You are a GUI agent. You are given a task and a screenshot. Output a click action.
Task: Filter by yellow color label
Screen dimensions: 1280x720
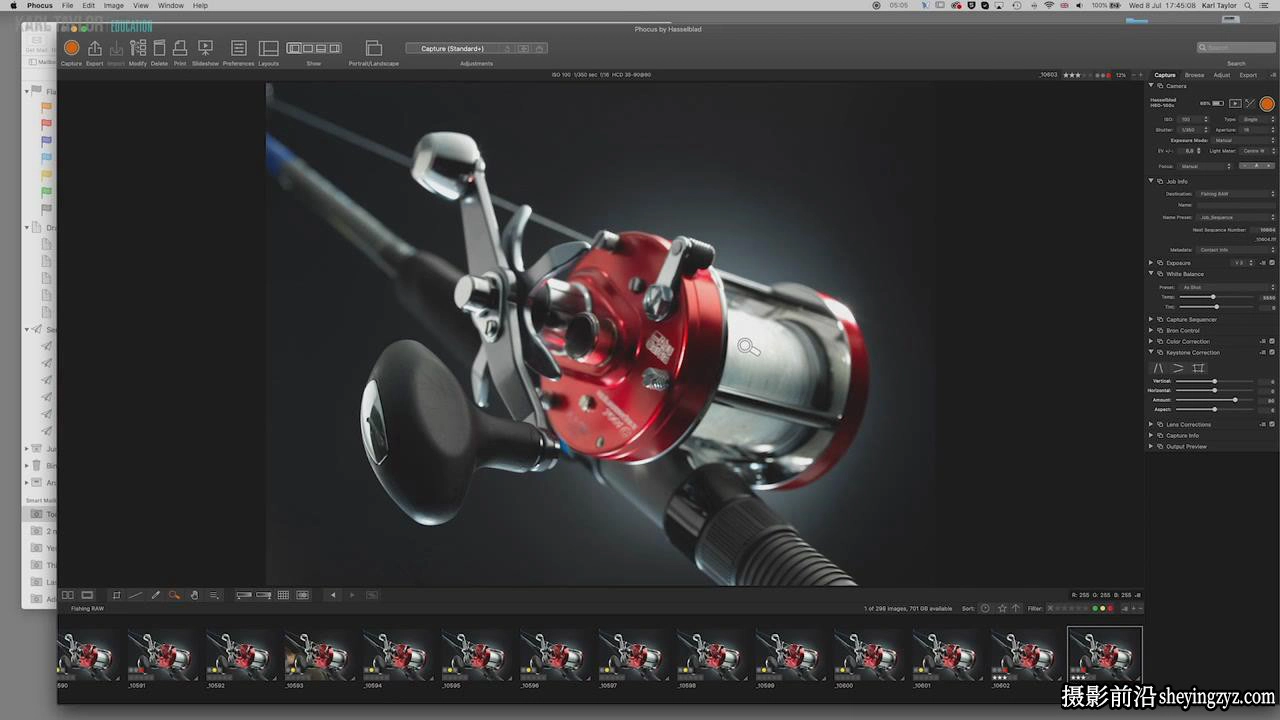click(1102, 608)
